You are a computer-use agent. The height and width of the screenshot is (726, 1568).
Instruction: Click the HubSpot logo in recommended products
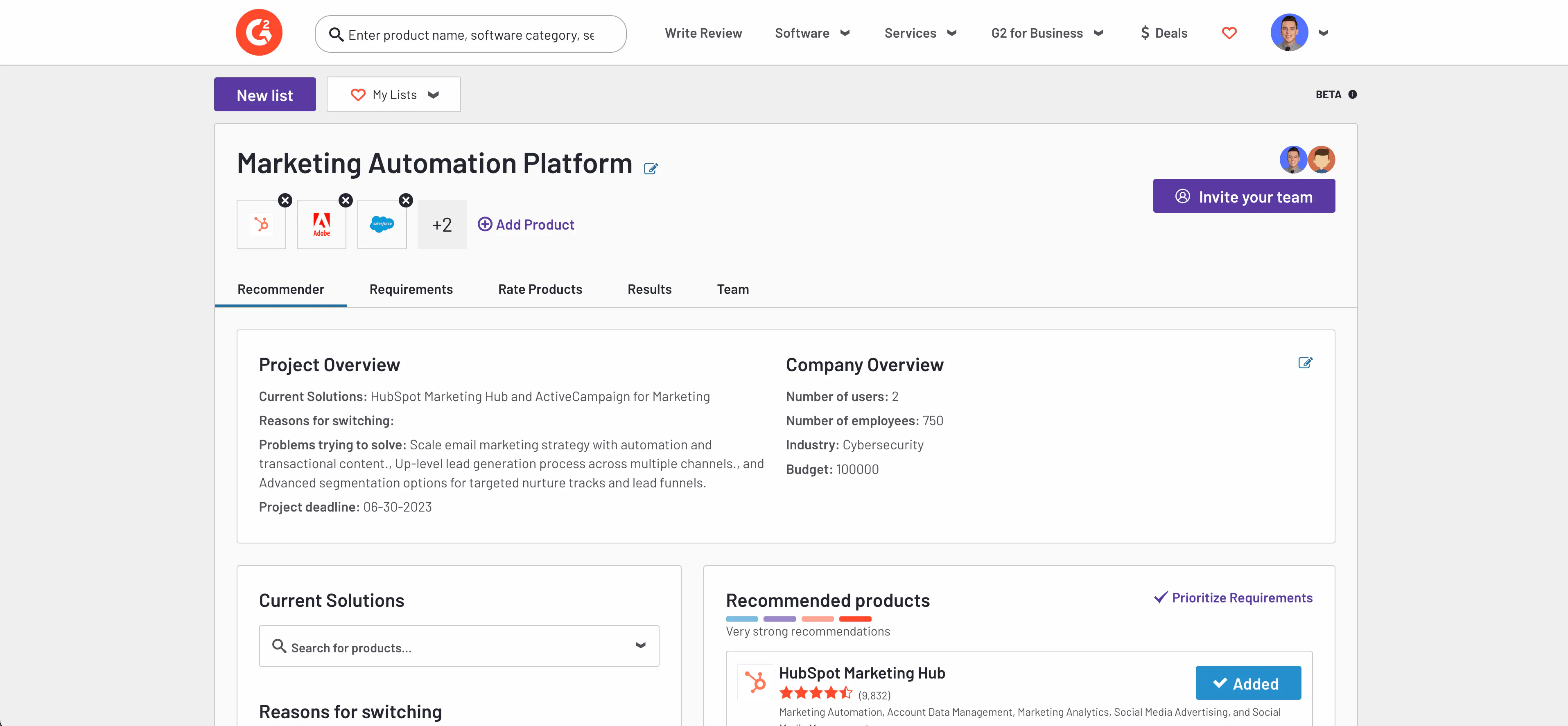[x=755, y=682]
